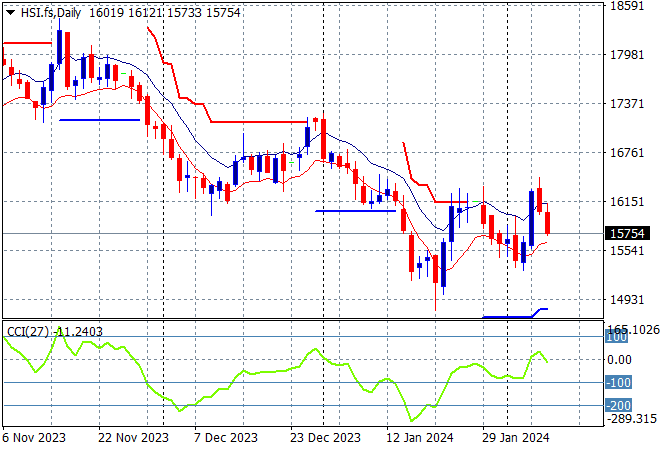660x450 pixels.
Task: Click the 29 Jan 2024 date label
Action: [x=516, y=437]
